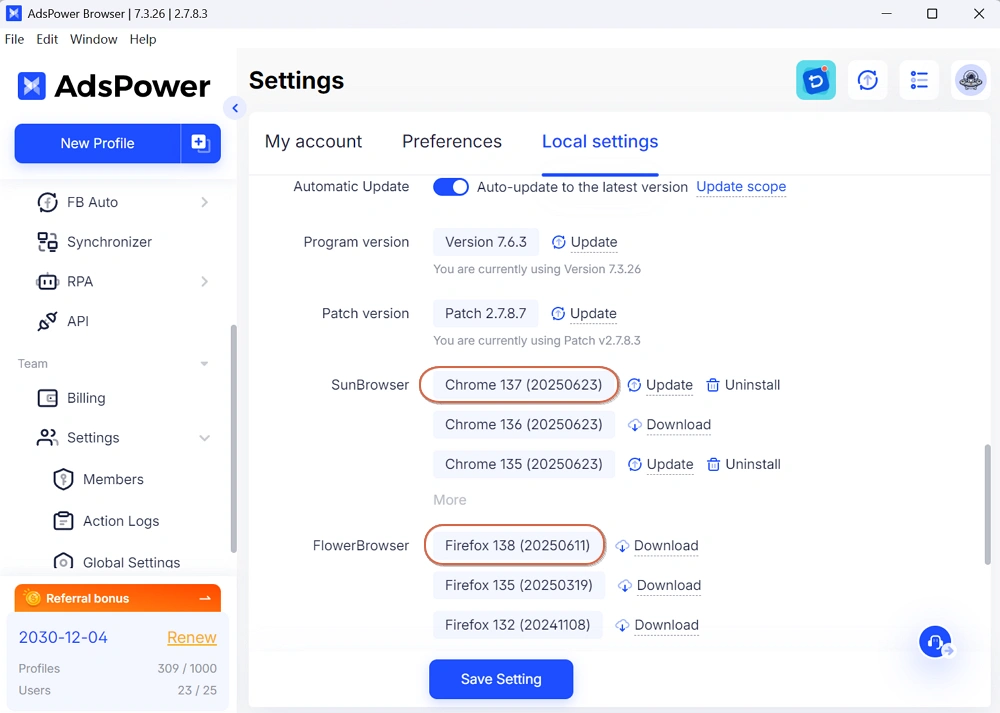
Task: Click the app icon in the title bar
Action: pos(13,13)
